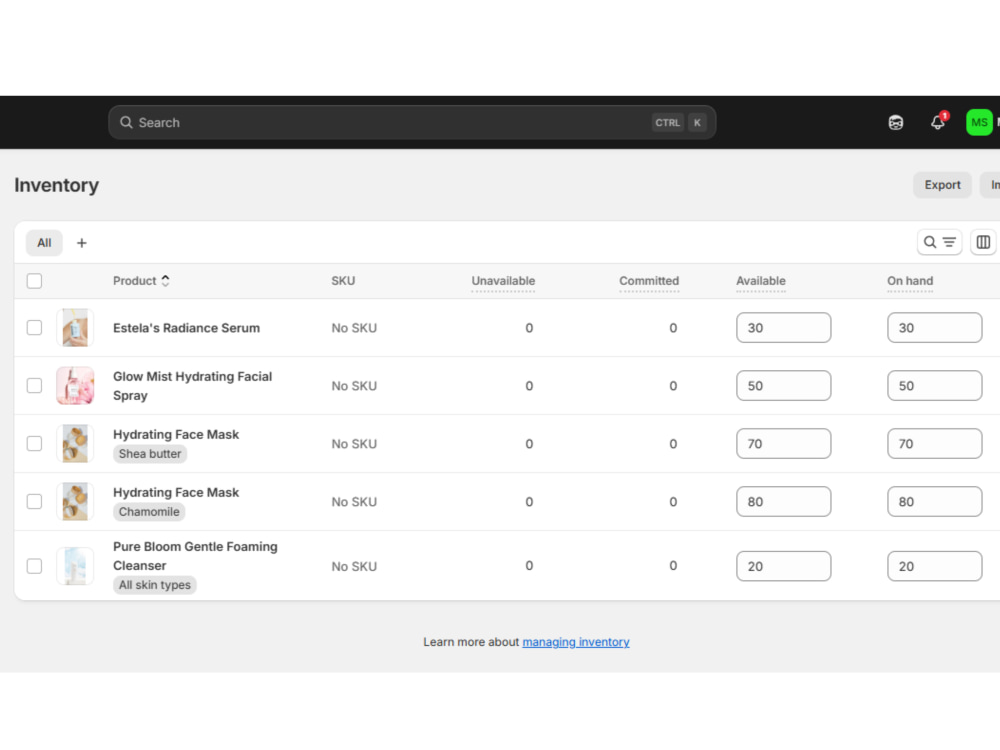Check Hydrating Face Mask Shea butter checkbox
Image resolution: width=1000 pixels, height=750 pixels.
[34, 444]
